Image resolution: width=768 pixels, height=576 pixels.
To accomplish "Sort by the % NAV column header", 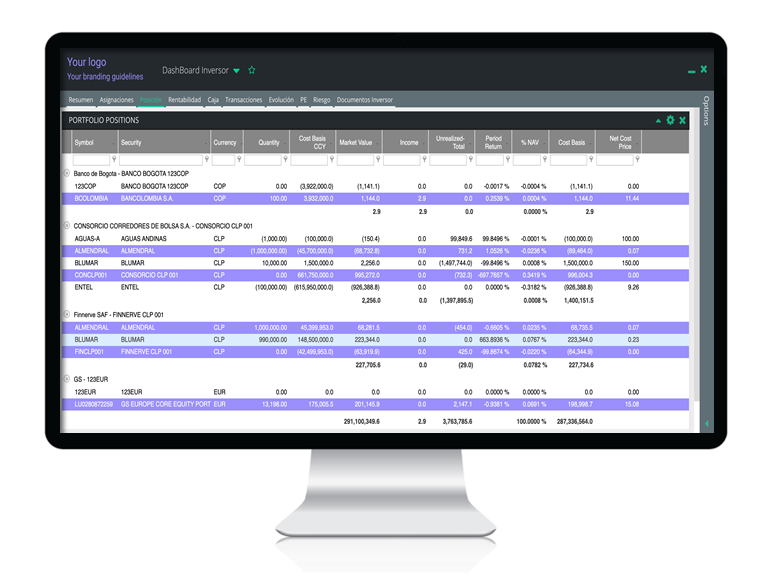I will (x=530, y=143).
